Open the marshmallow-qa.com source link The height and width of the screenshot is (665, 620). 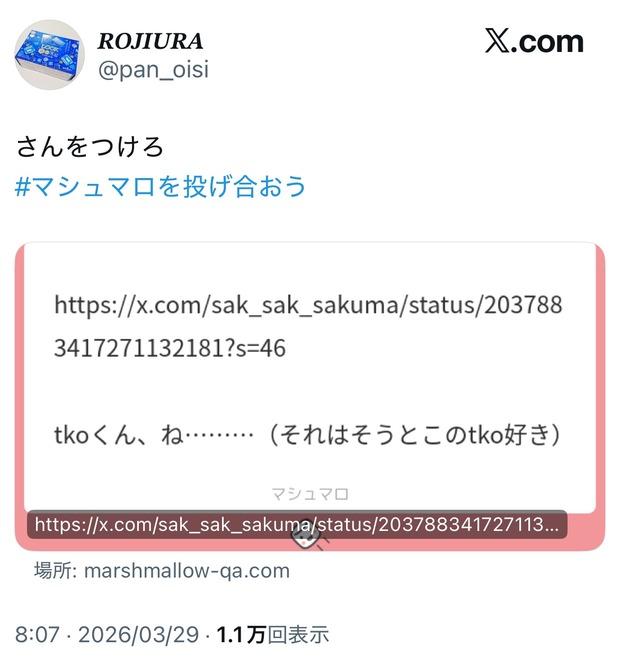tap(187, 571)
